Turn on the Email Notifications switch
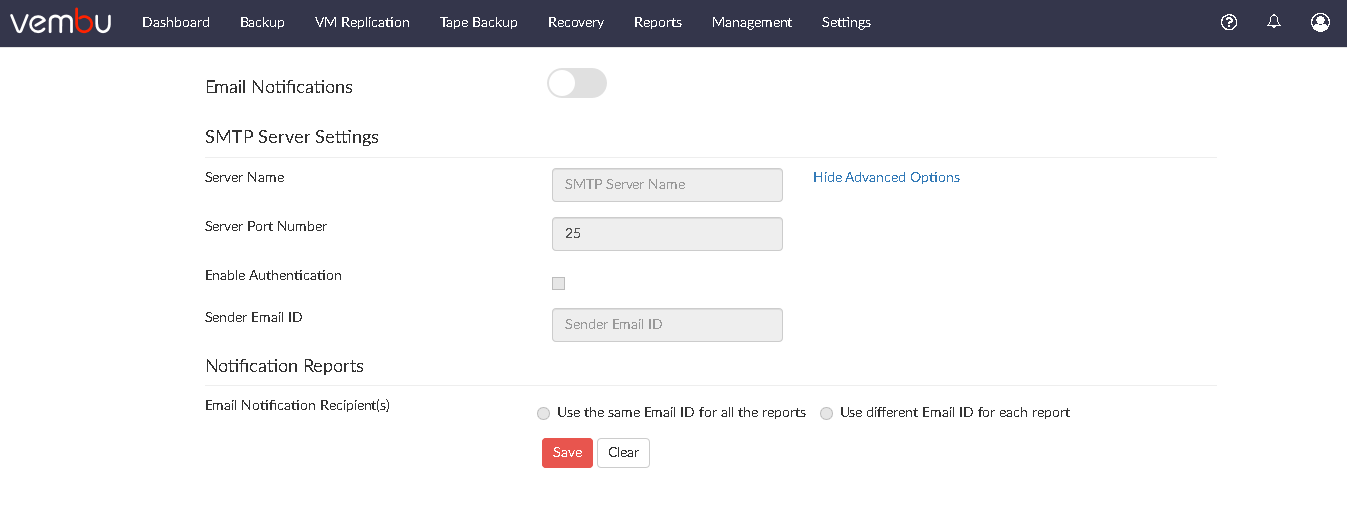This screenshot has width=1347, height=509. [x=577, y=83]
